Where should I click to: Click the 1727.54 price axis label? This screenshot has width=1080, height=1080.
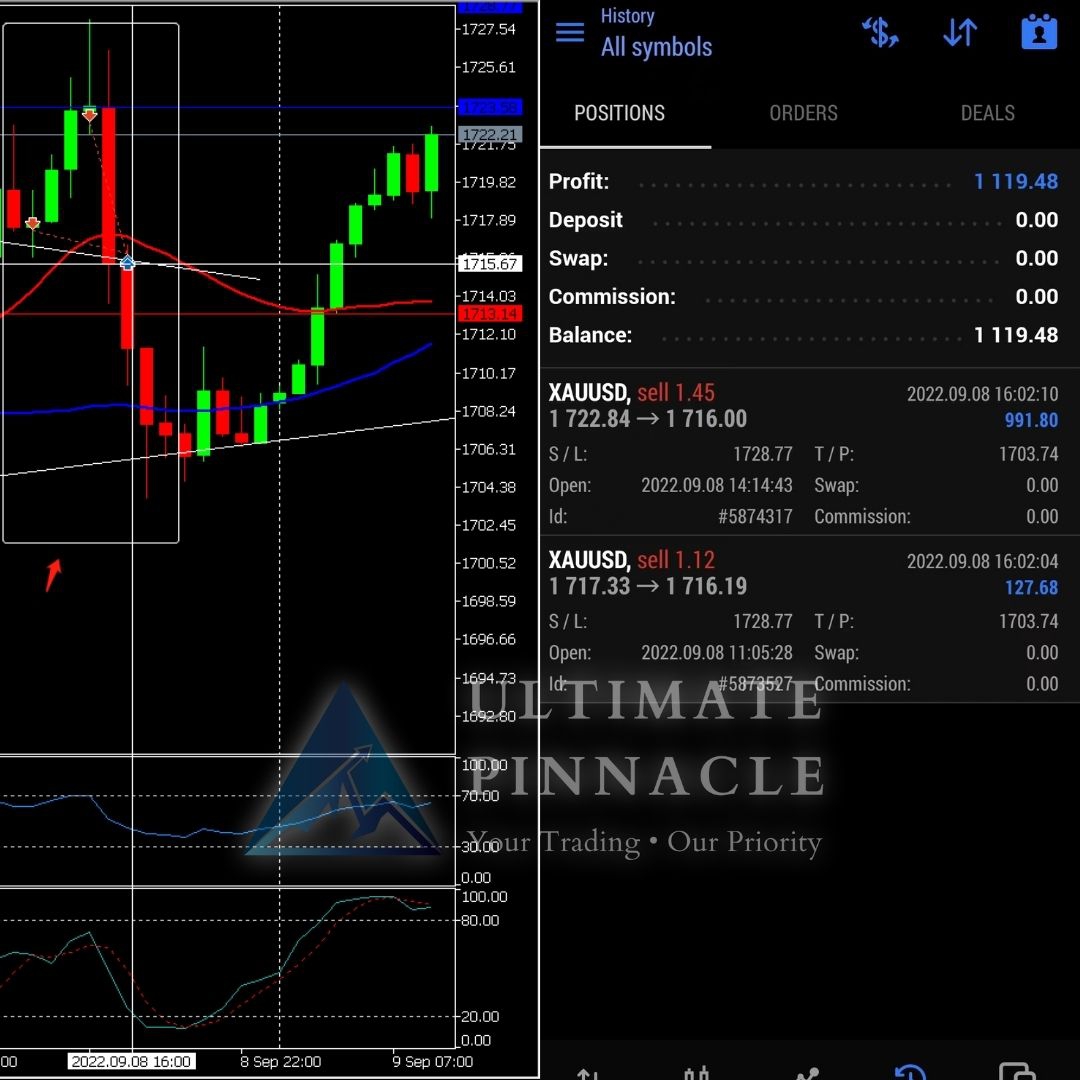tap(488, 29)
